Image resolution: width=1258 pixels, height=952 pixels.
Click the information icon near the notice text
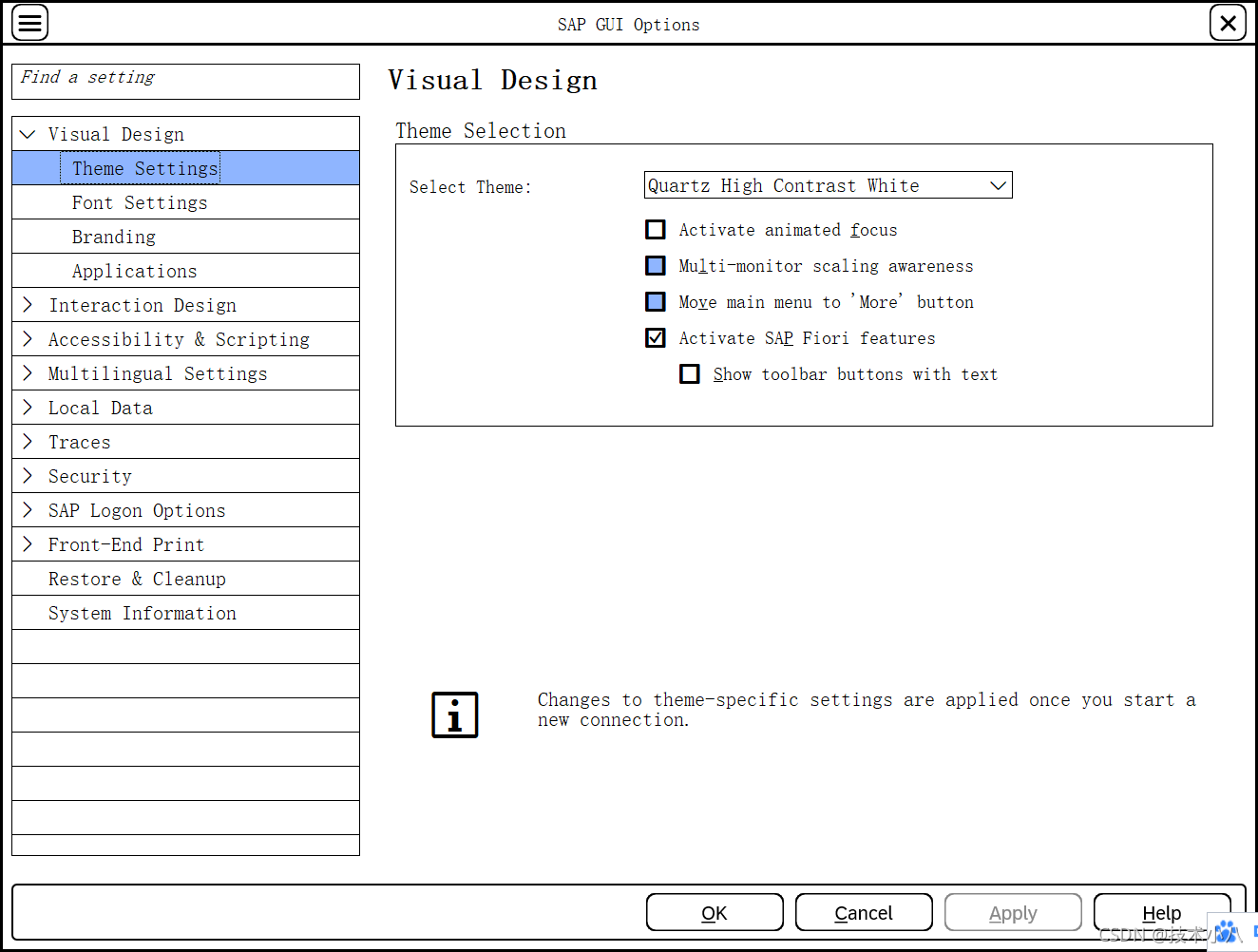(x=454, y=715)
